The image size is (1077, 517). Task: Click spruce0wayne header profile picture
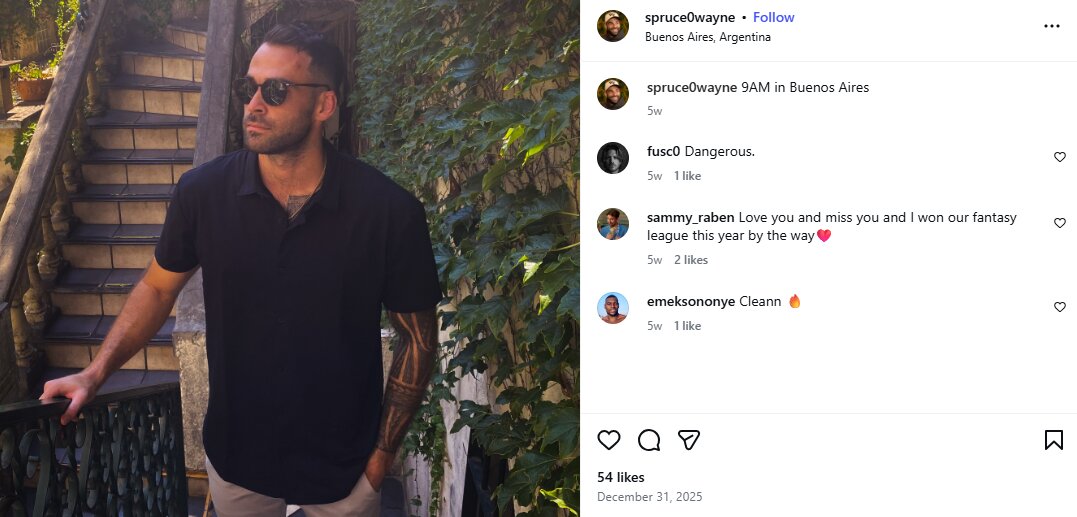coord(613,26)
